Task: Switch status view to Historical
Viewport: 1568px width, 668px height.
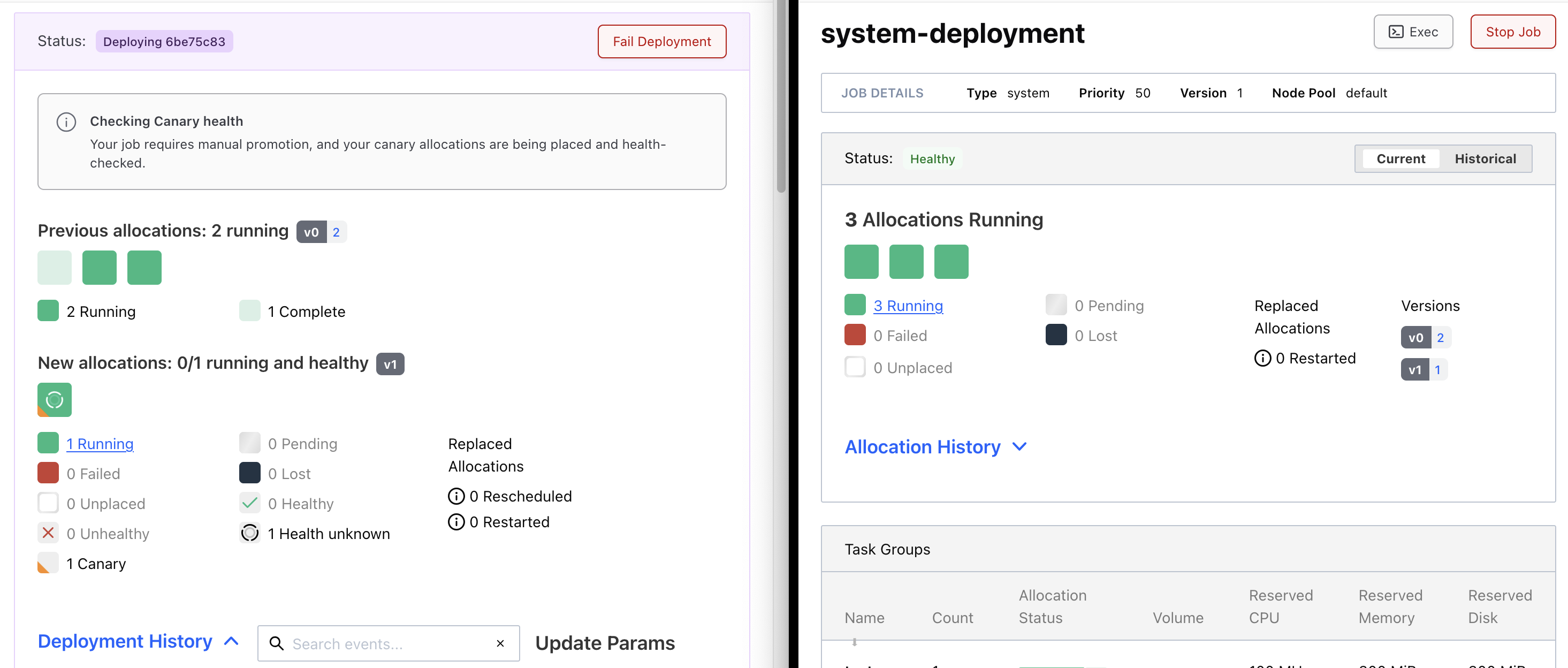Action: (1485, 159)
